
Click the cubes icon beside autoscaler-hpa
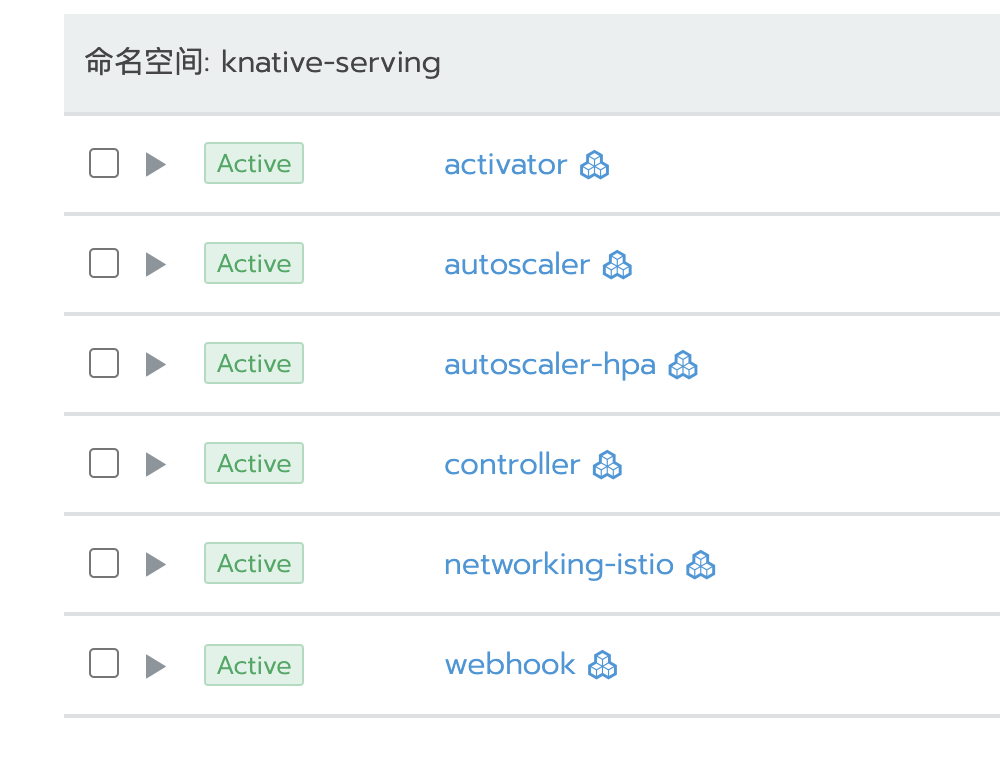[x=683, y=365]
